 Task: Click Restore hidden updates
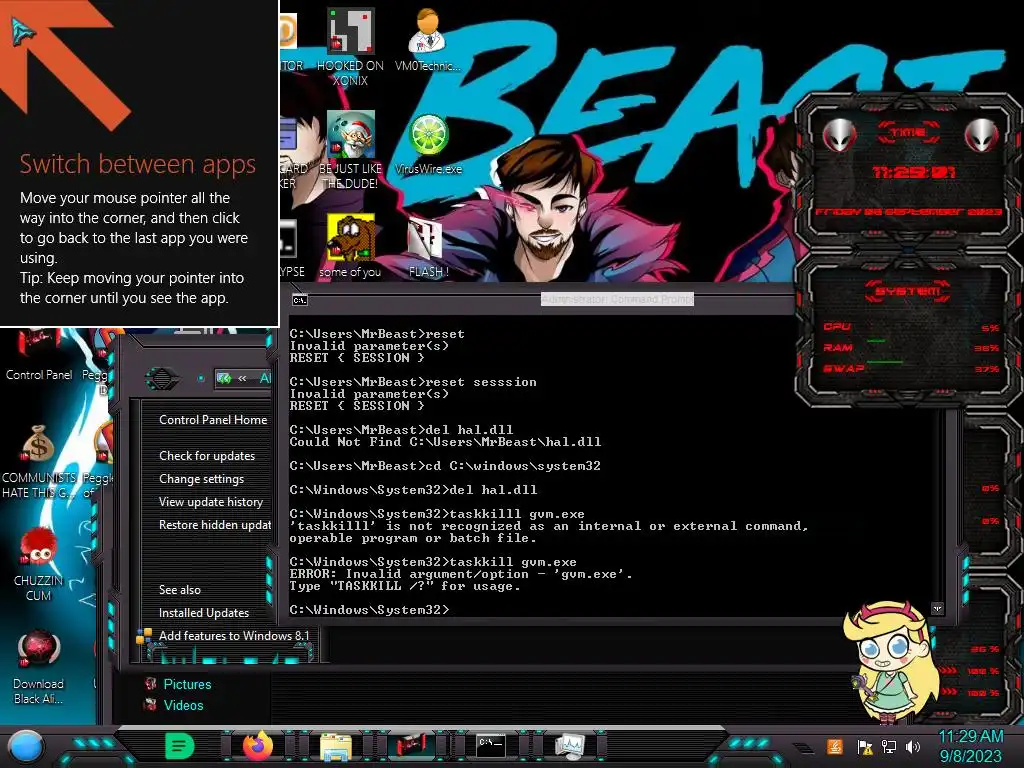point(215,524)
